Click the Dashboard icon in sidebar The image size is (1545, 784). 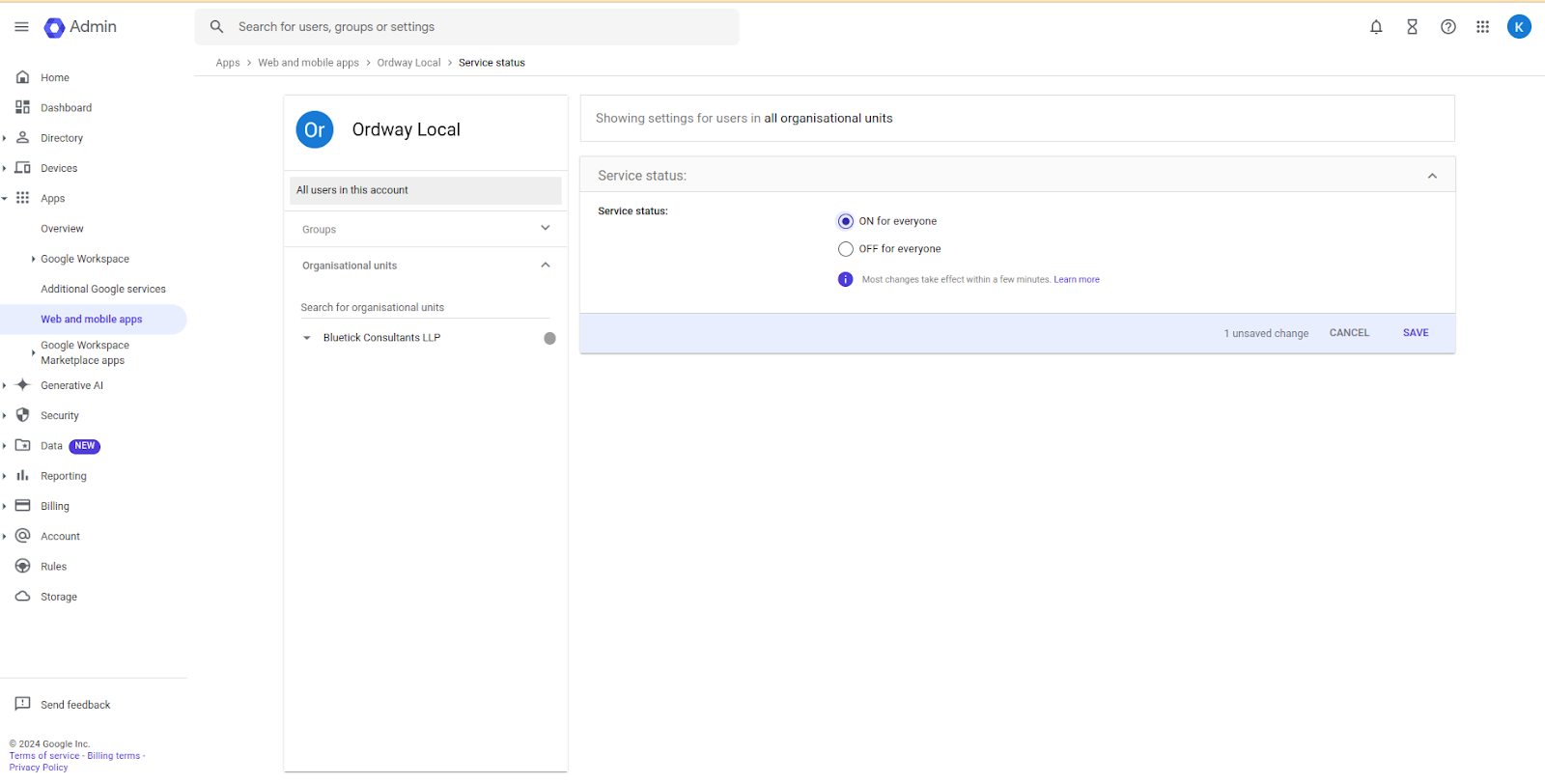pyautogui.click(x=22, y=107)
